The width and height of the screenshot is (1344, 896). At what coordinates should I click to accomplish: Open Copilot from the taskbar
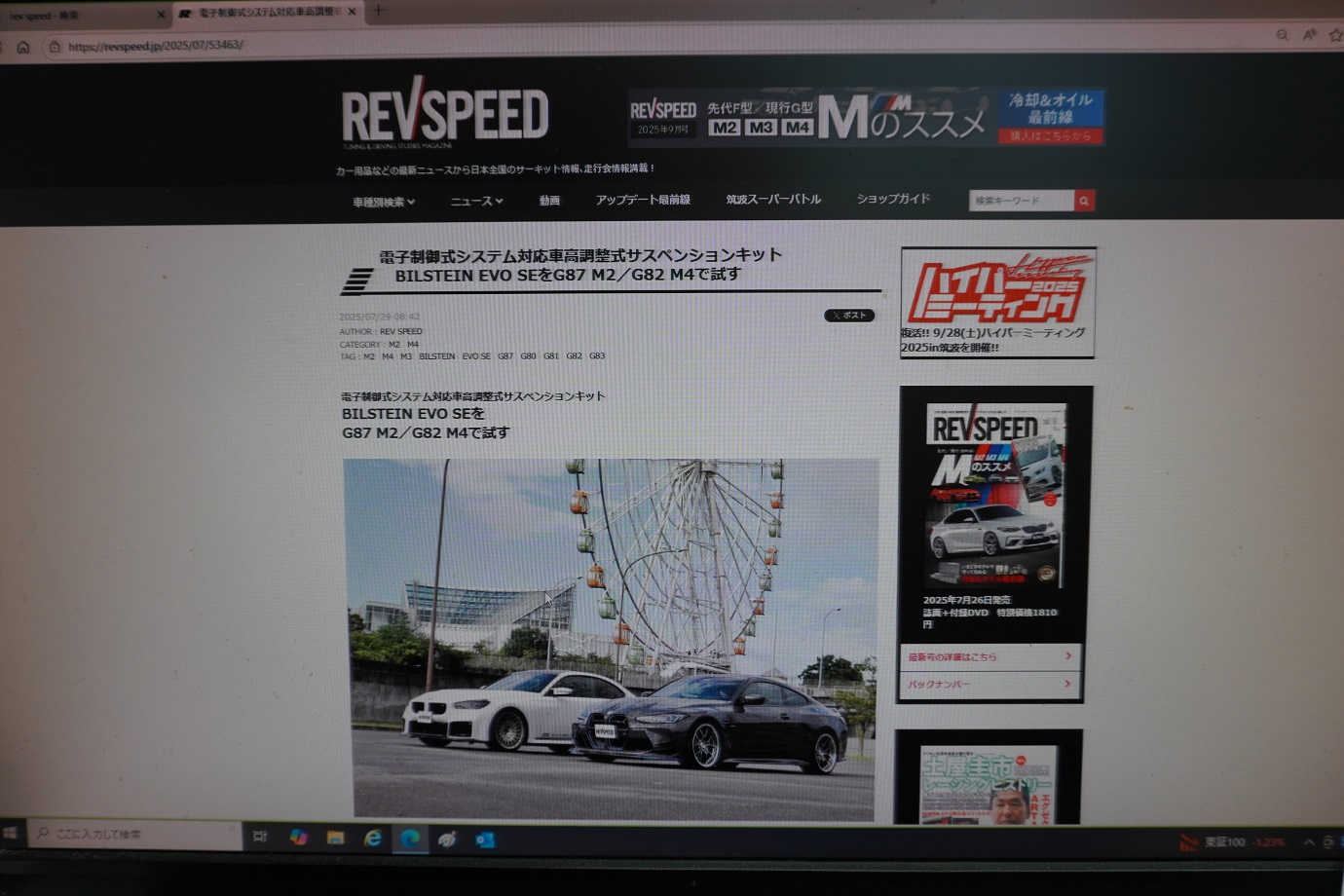pyautogui.click(x=298, y=838)
